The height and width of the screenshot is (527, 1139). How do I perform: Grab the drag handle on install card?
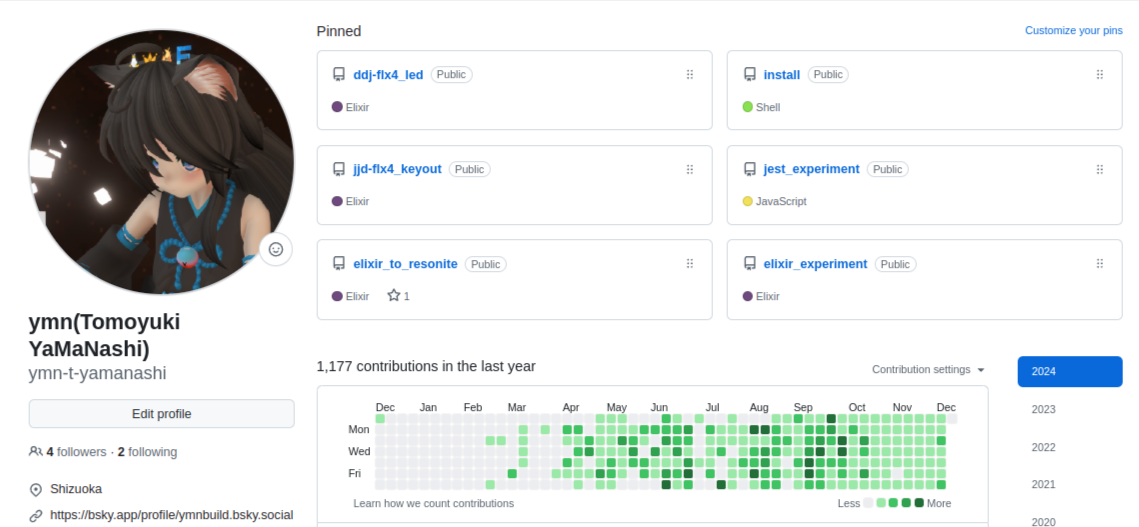tap(1100, 74)
